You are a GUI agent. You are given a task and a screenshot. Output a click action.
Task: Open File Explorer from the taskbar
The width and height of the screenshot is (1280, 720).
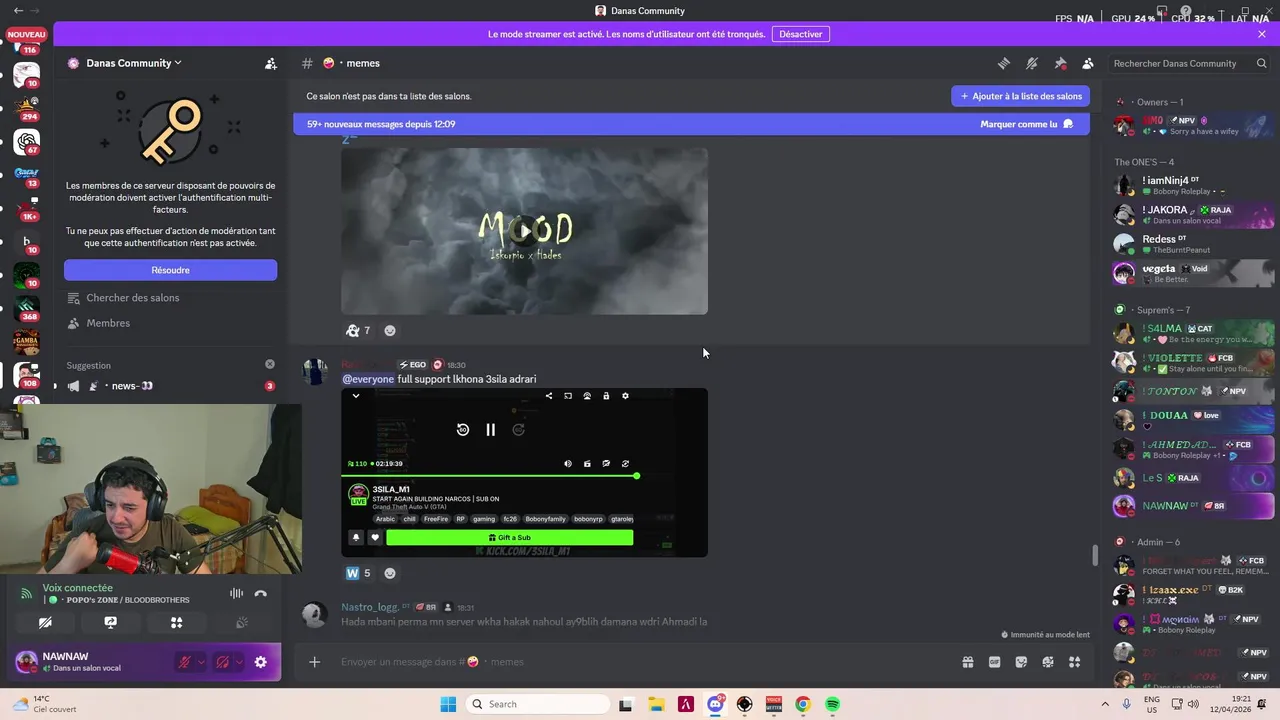pyautogui.click(x=655, y=704)
